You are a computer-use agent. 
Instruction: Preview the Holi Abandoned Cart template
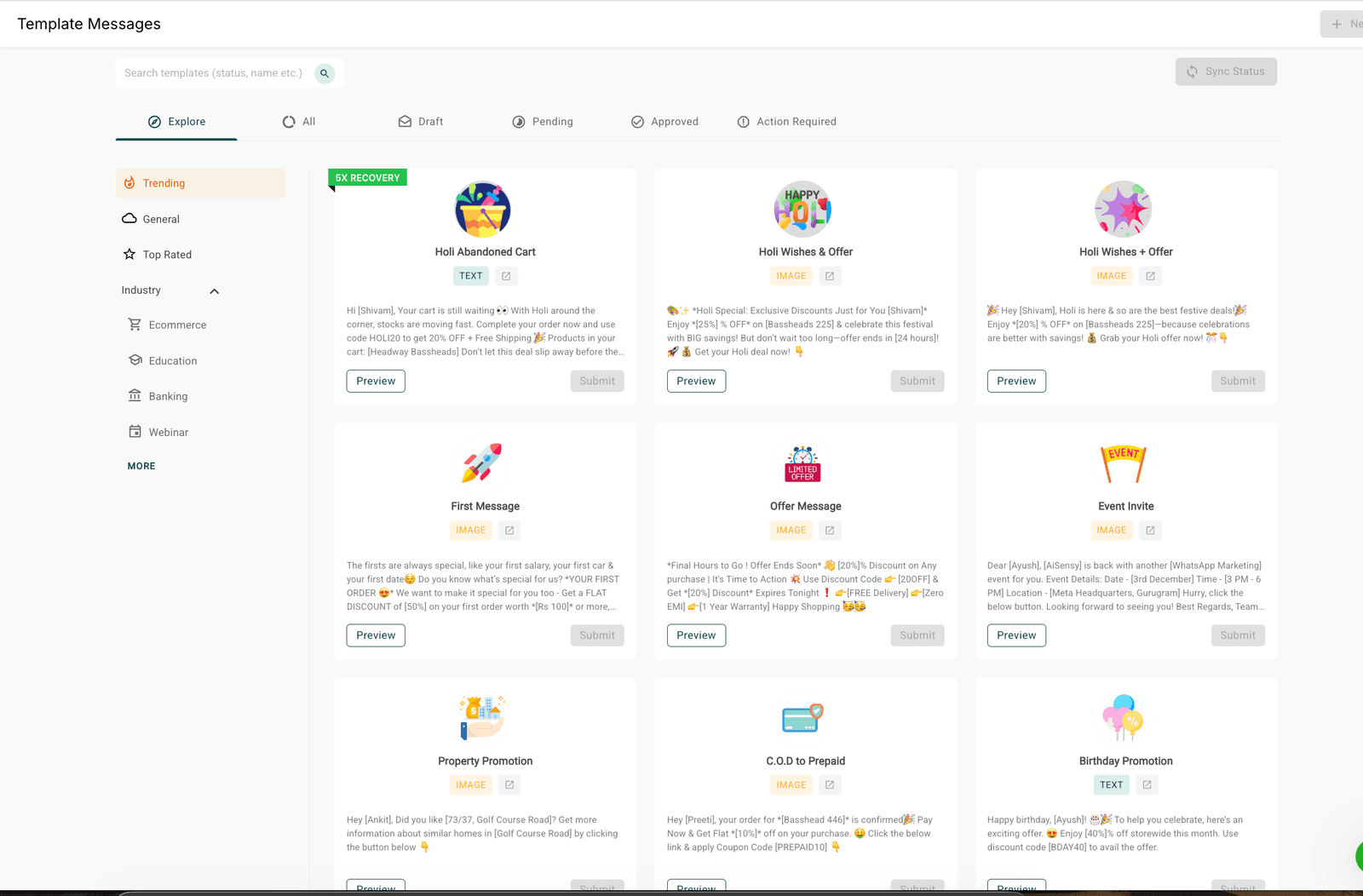tap(376, 382)
